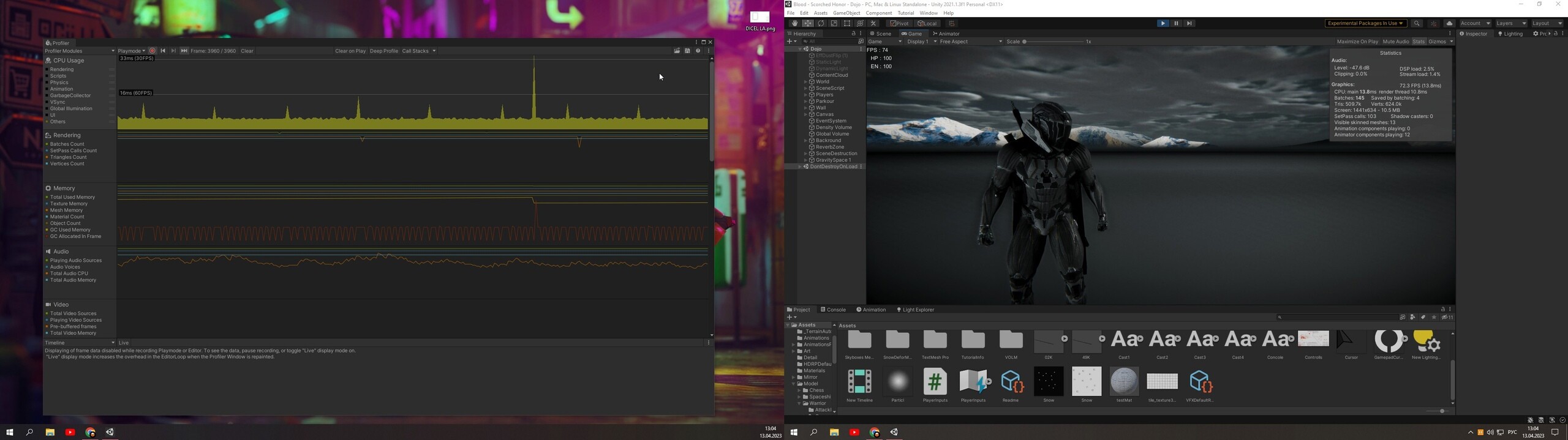1568x440 pixels.
Task: Switch to the Scene tab
Action: pyautogui.click(x=881, y=34)
